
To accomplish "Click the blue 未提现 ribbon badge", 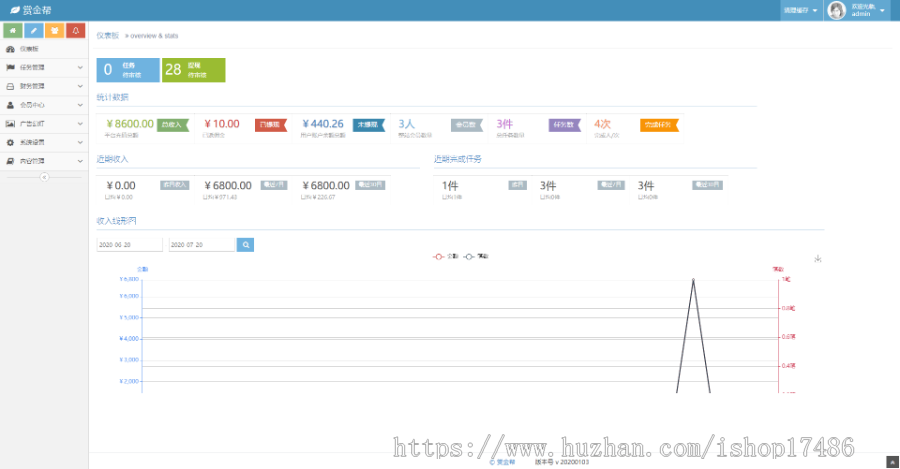I will [368, 125].
